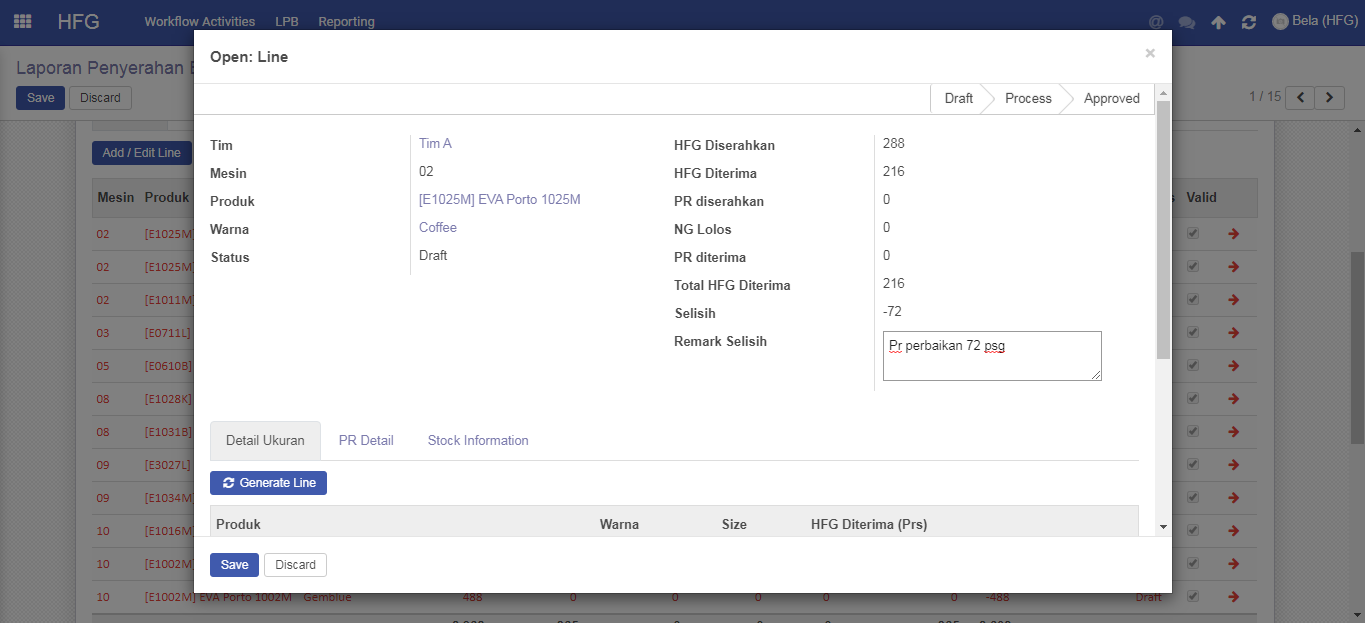The height and width of the screenshot is (623, 1365).
Task: Toggle Valid checkbox in first table row
Action: 1192,234
